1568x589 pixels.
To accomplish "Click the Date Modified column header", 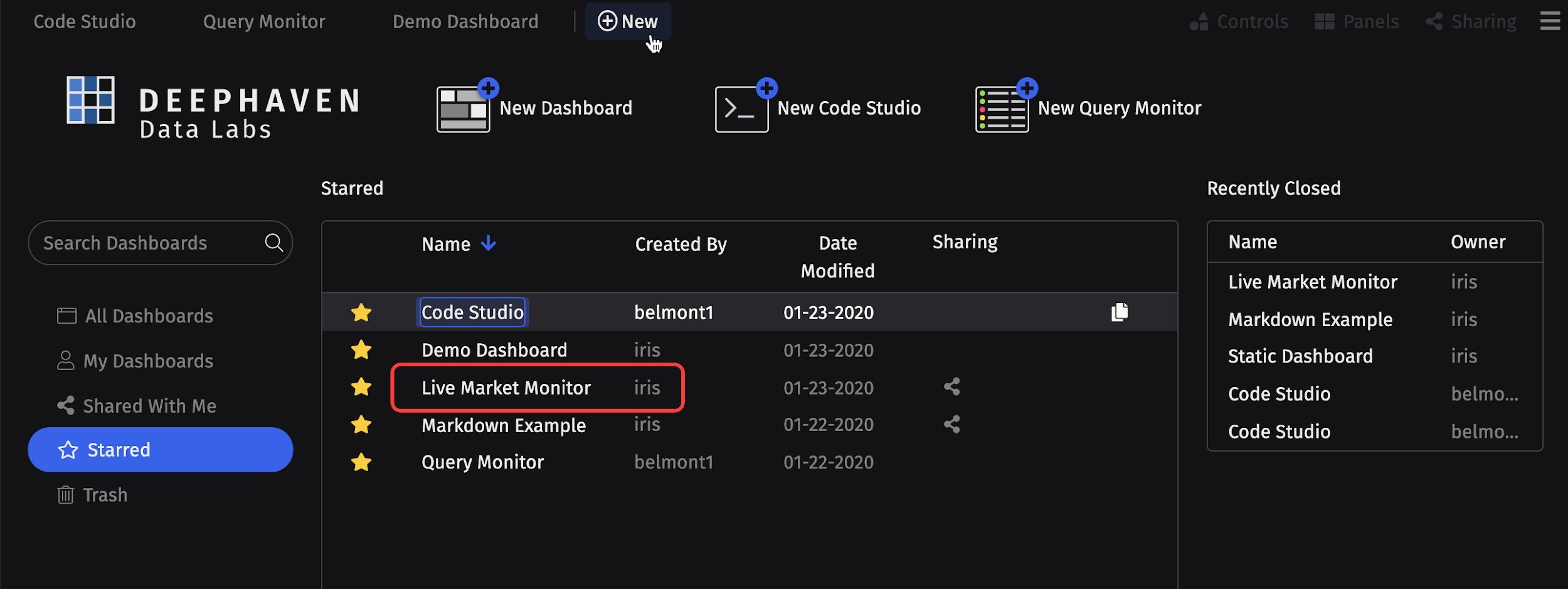I will coord(837,257).
